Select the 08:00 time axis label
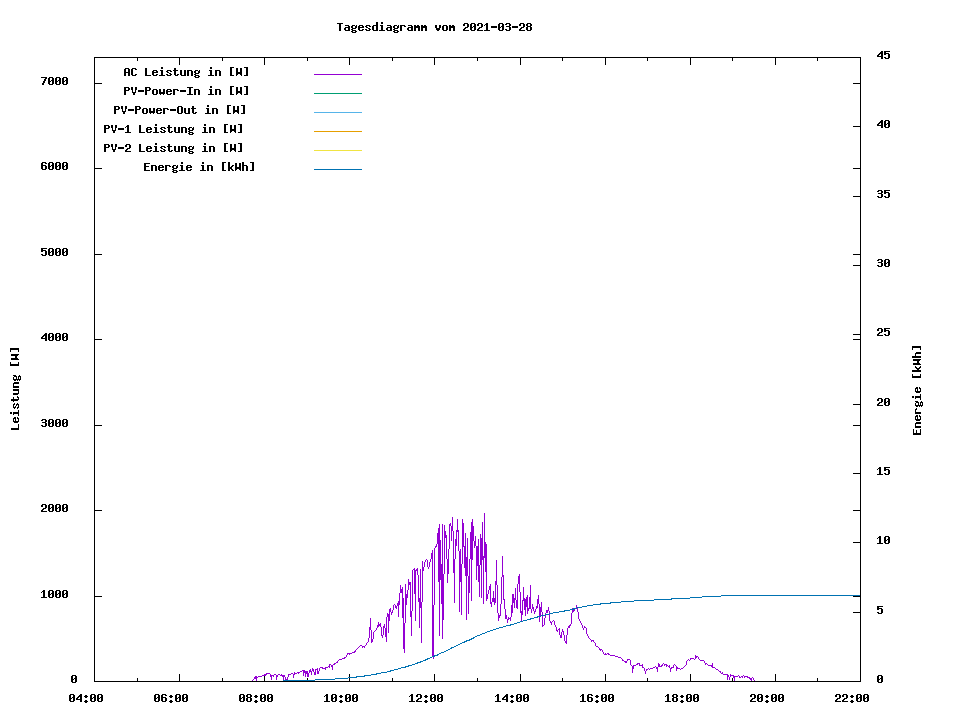 [257, 699]
